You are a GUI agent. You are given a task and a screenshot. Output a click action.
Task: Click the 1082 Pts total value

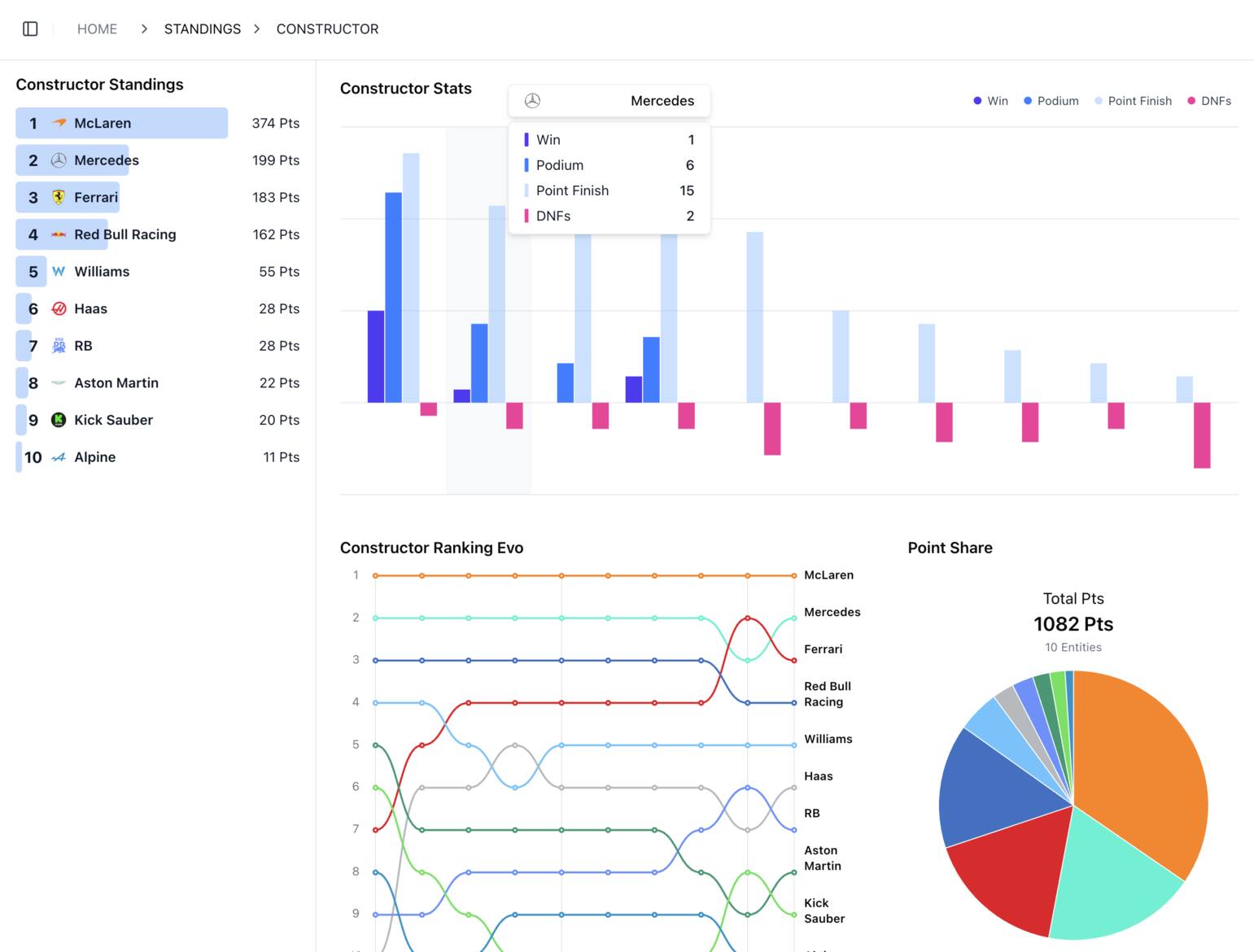(x=1073, y=624)
